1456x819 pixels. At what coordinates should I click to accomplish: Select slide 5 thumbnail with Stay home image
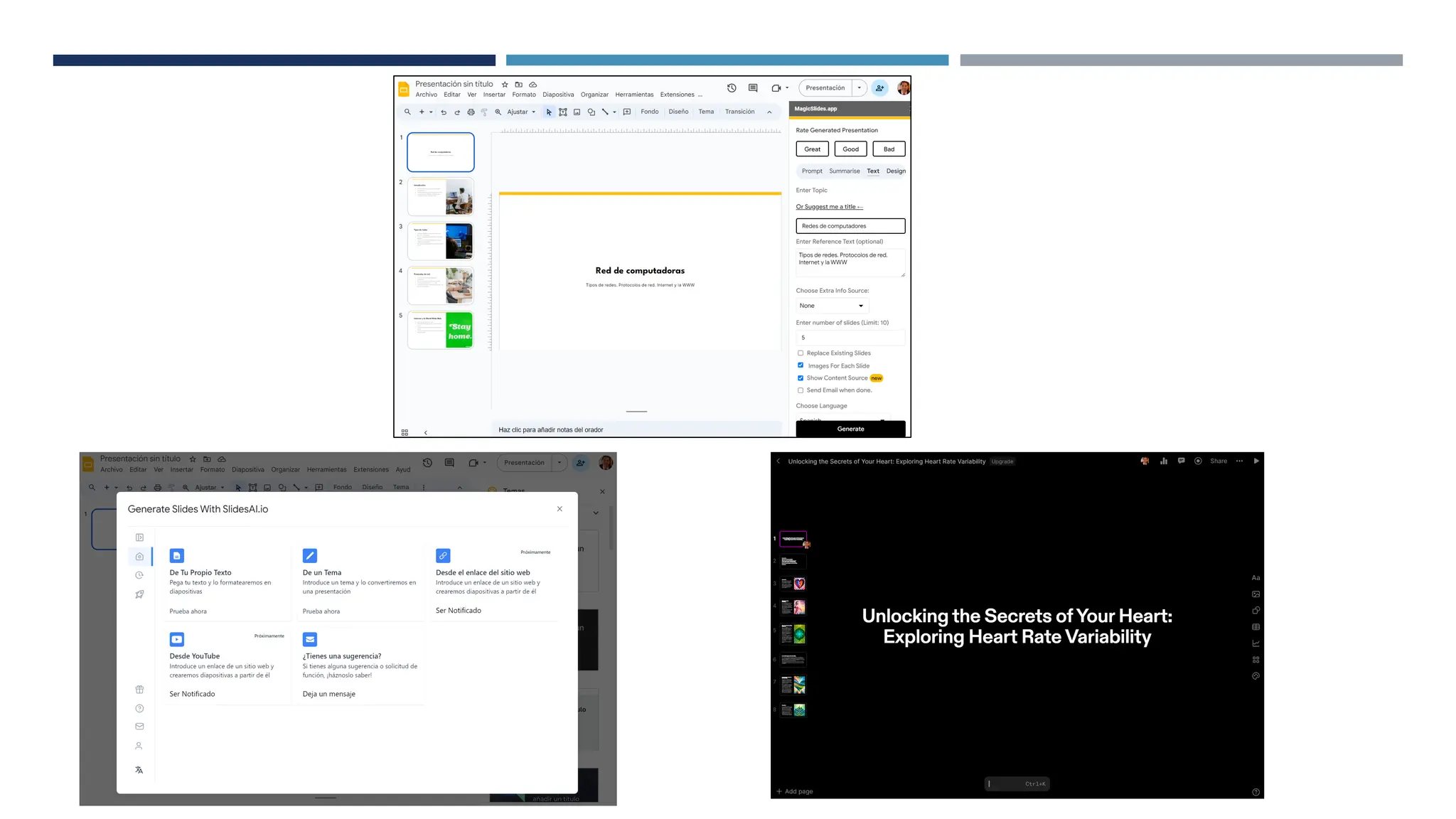coord(441,331)
